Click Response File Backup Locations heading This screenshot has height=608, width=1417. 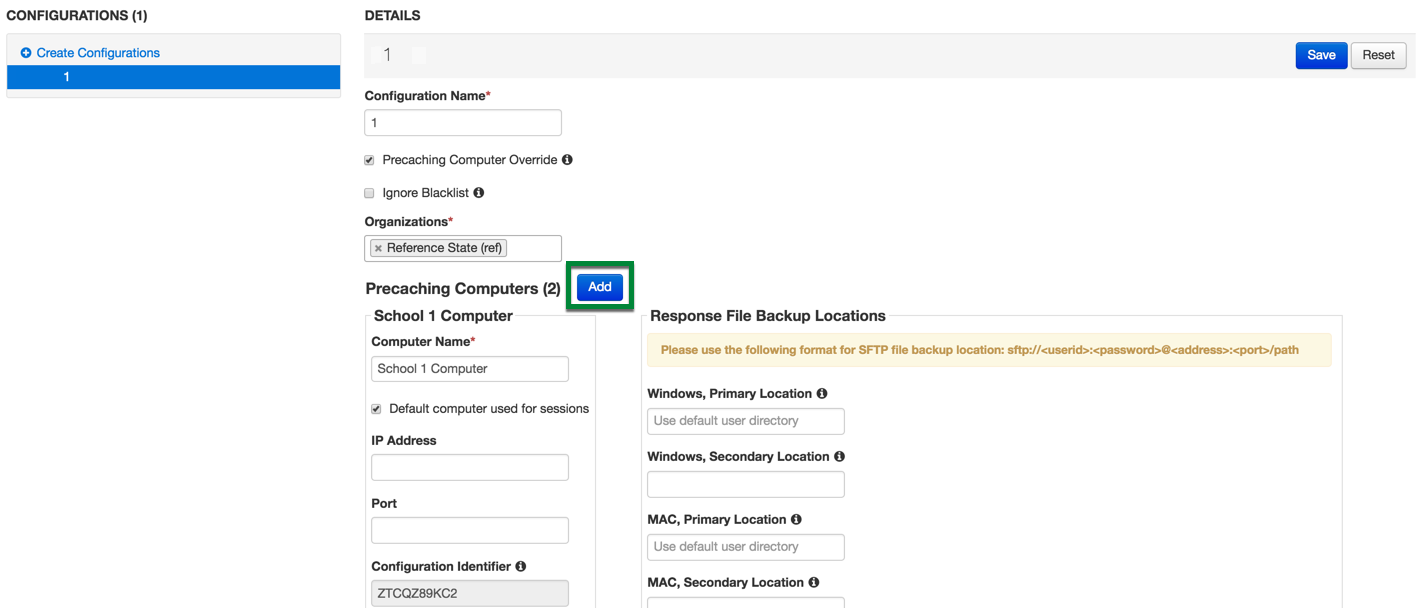point(768,316)
